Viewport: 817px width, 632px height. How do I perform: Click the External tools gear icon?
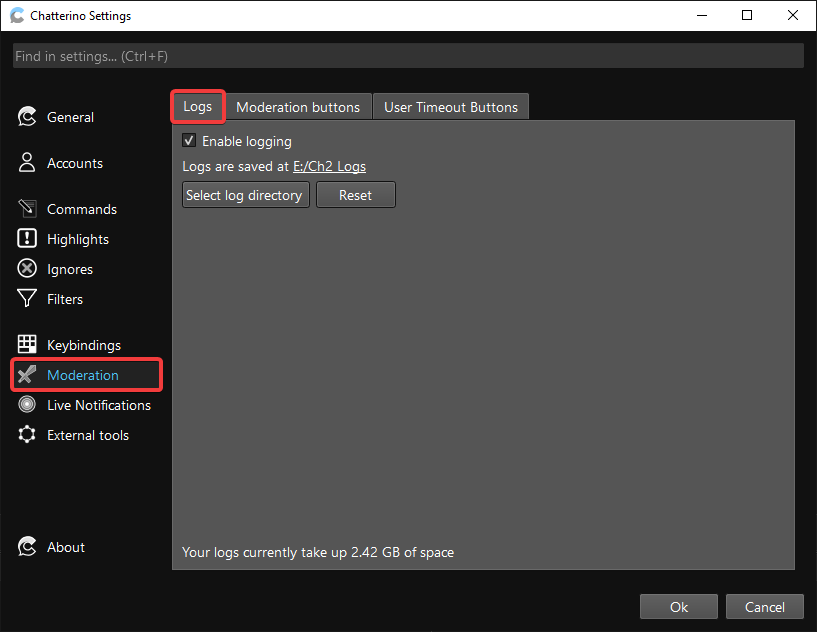[27, 435]
